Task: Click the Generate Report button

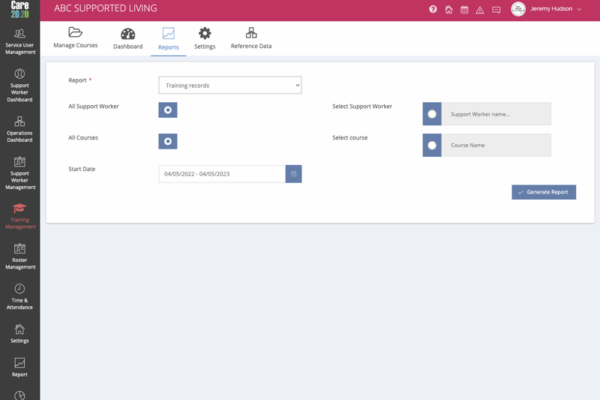Action: (543, 191)
